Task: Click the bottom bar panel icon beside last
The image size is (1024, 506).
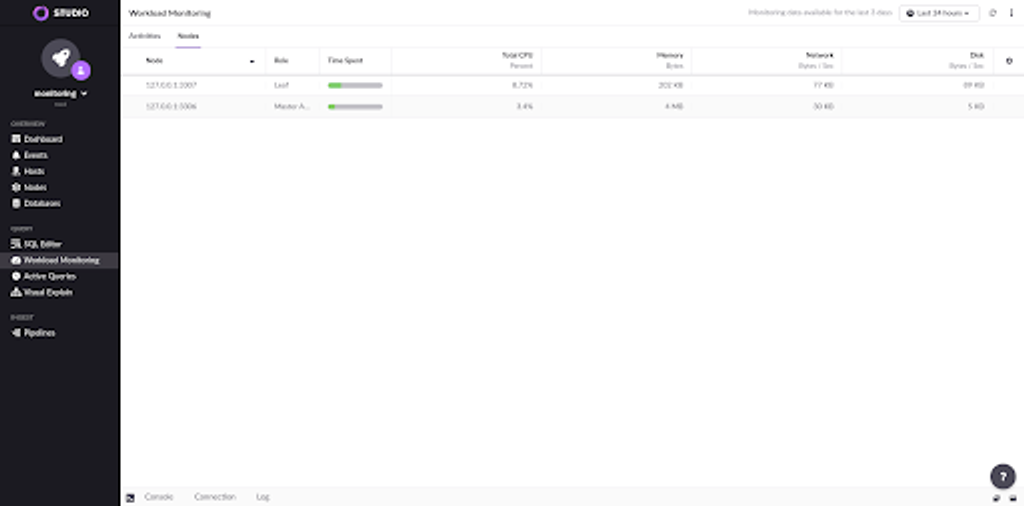Action: coord(997,498)
